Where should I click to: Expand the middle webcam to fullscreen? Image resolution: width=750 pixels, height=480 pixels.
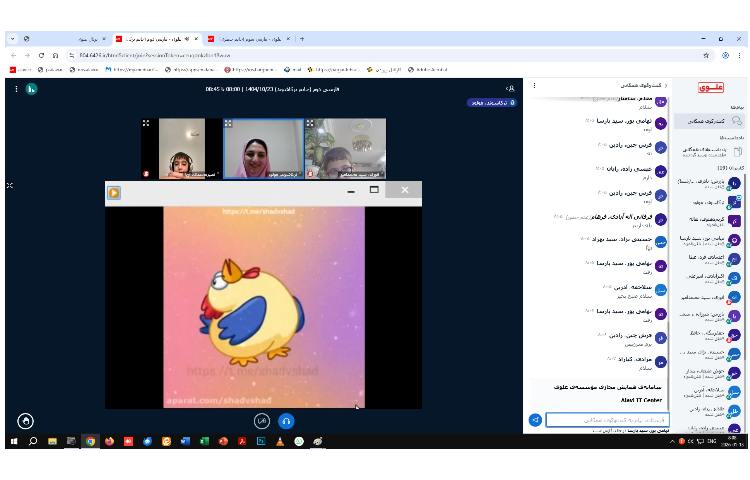(228, 124)
